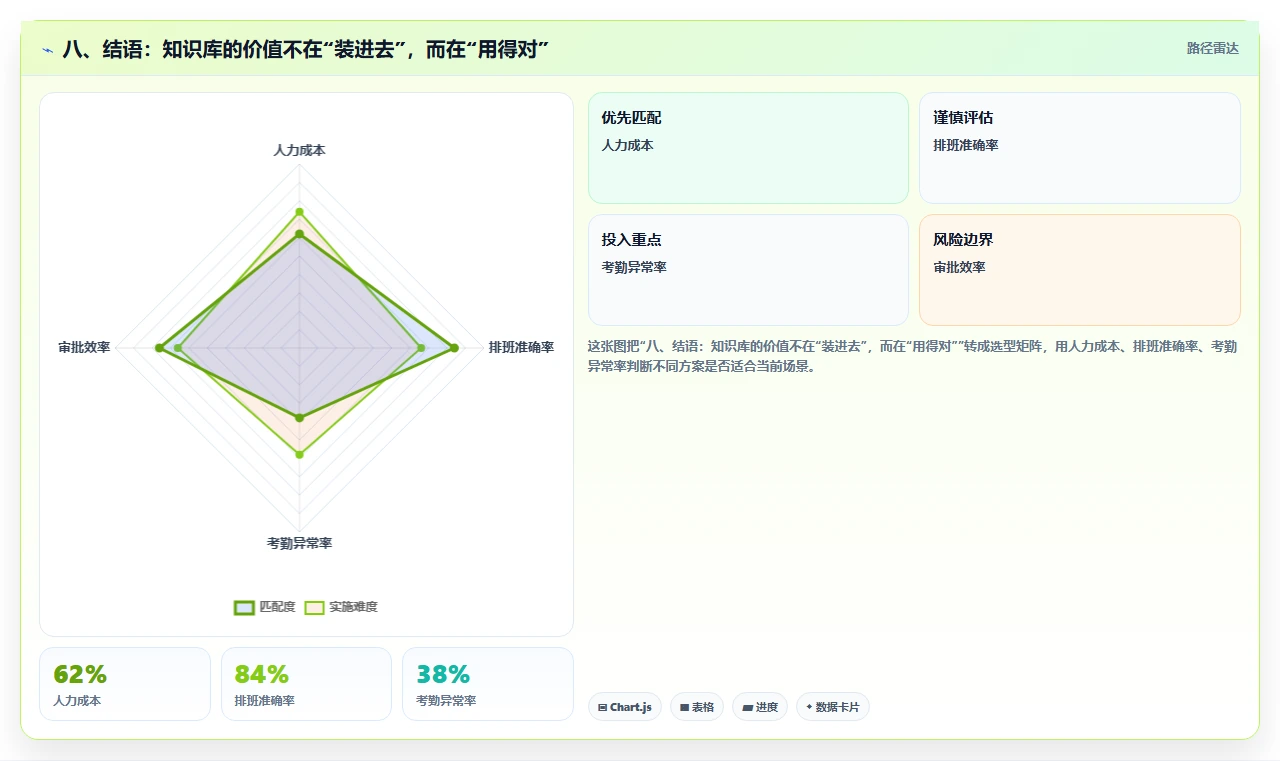Click 考勤异常率 text in 投入重点 card
This screenshot has height=761, width=1280.
[x=634, y=267]
